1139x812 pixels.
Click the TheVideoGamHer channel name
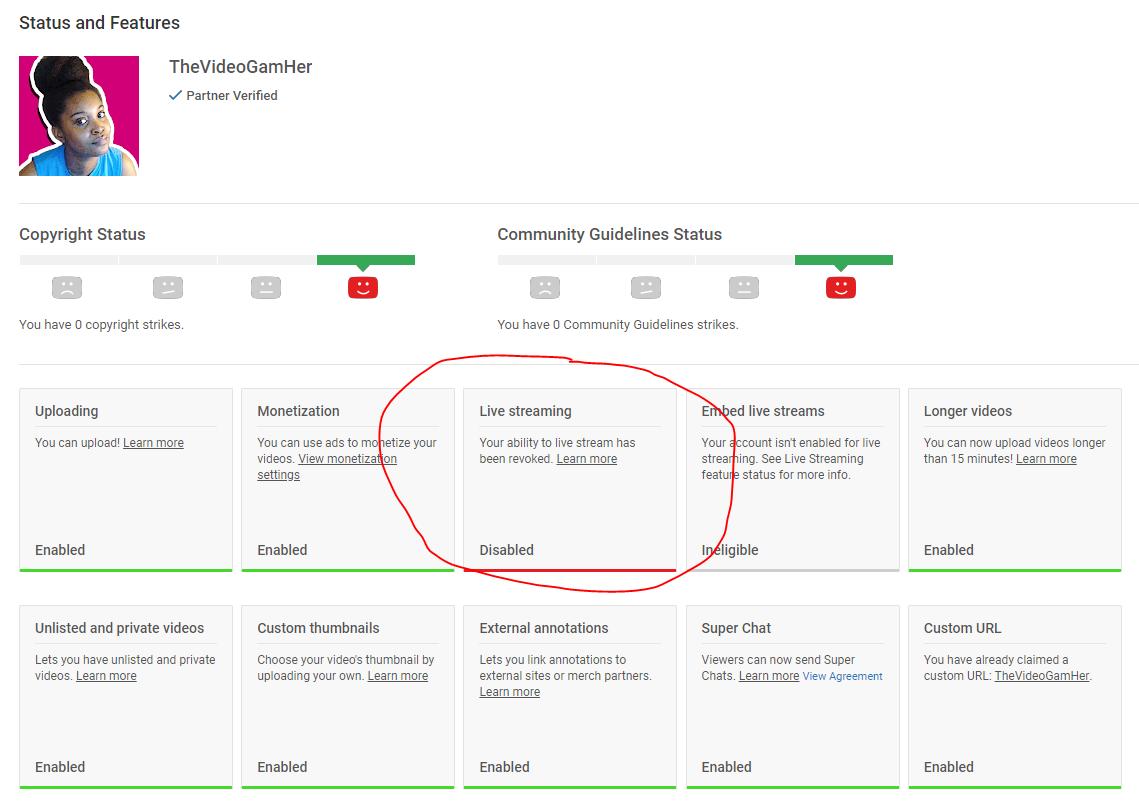(240, 67)
